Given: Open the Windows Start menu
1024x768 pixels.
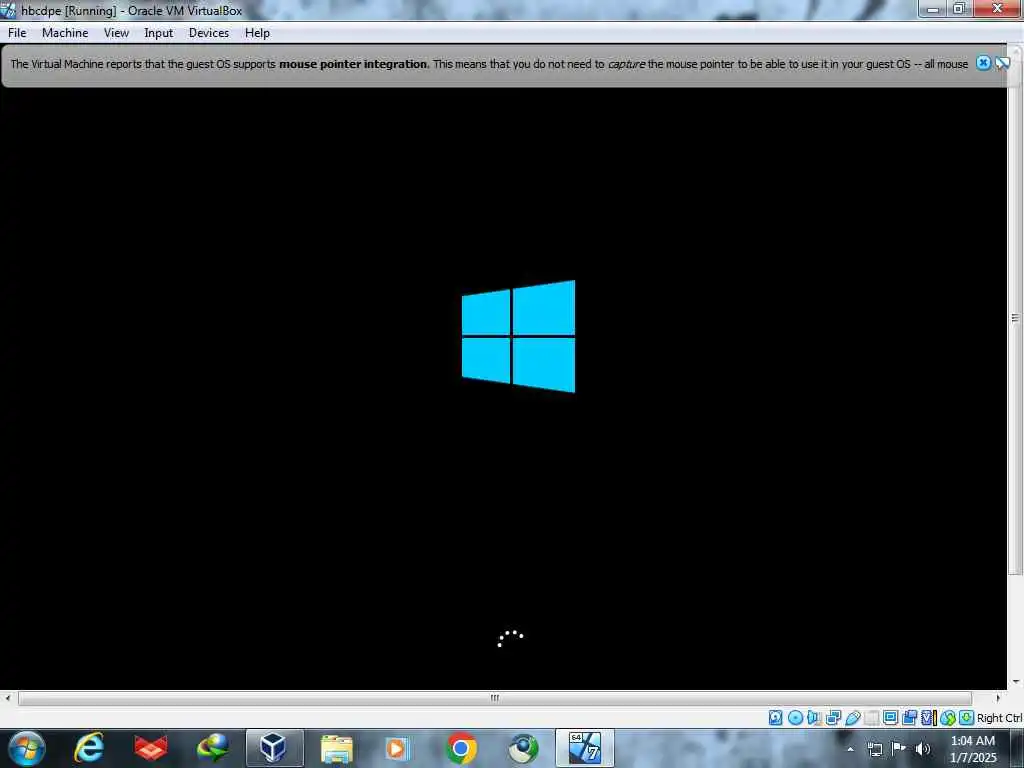Looking at the screenshot, I should [x=27, y=748].
